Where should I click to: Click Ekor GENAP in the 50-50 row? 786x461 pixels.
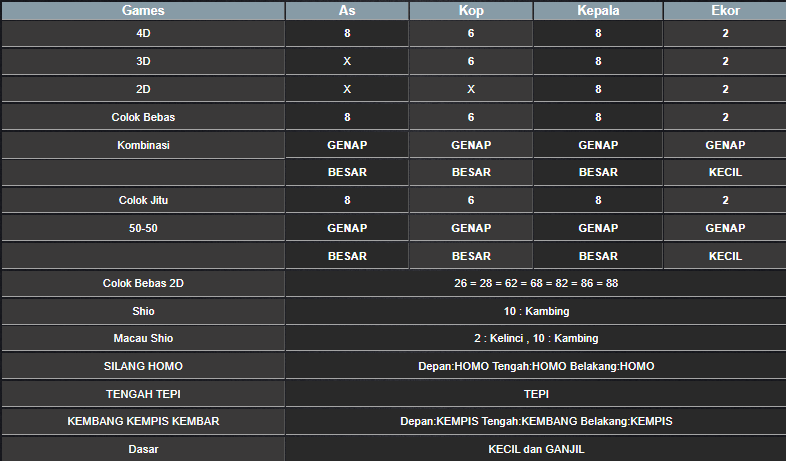725,228
